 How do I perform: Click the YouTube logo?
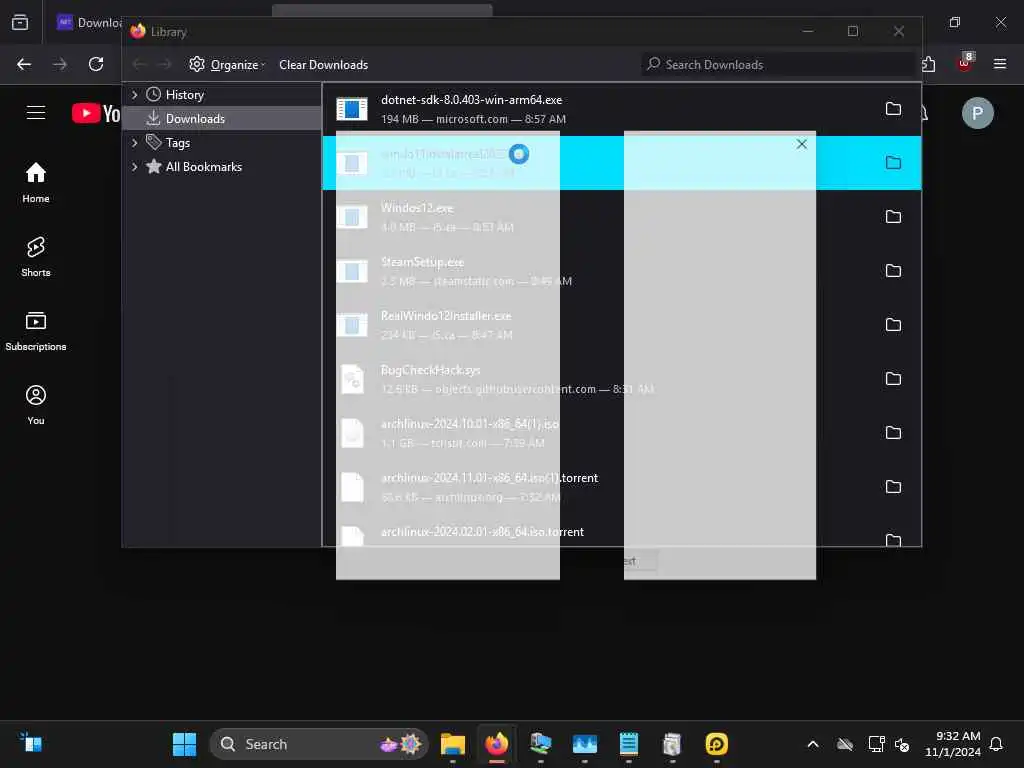click(96, 113)
